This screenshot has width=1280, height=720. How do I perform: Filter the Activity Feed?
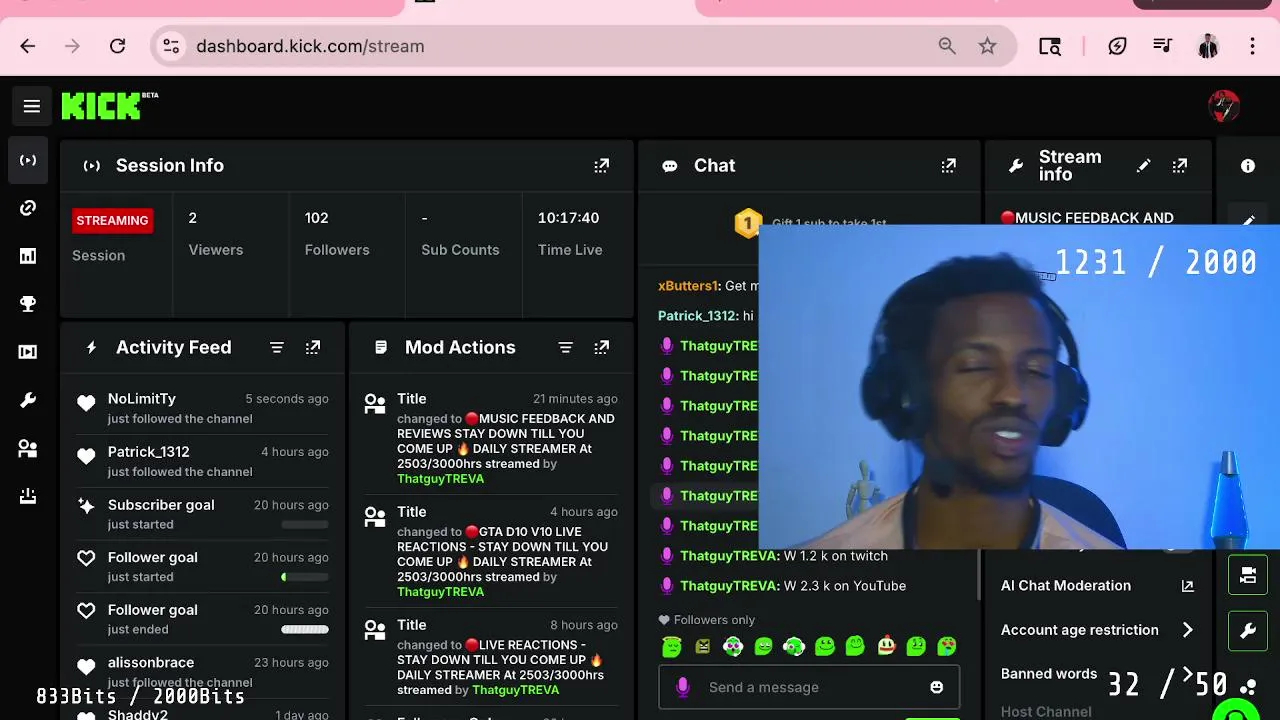[x=277, y=347]
